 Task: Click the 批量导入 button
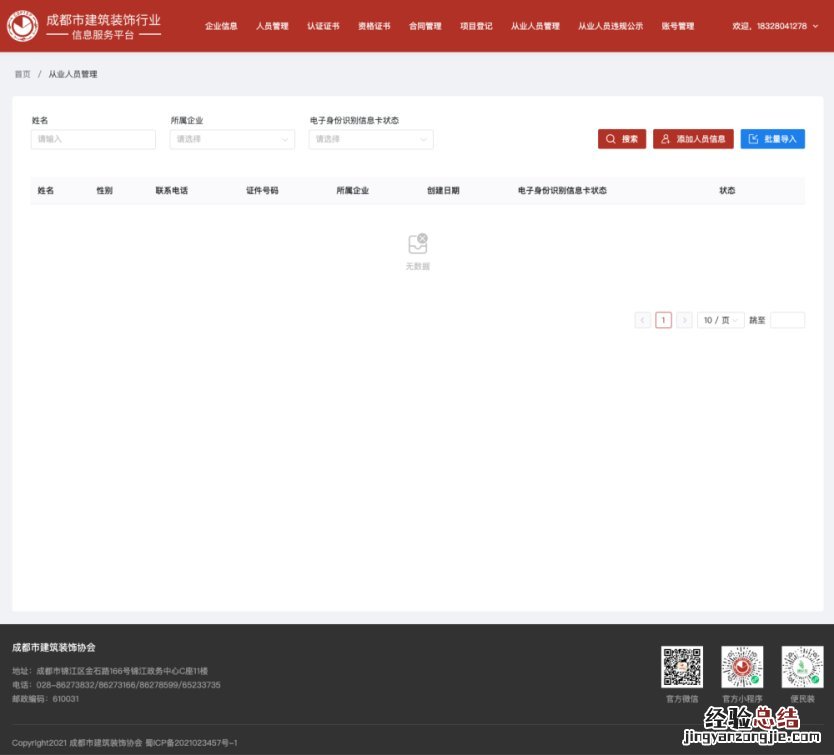click(x=772, y=139)
